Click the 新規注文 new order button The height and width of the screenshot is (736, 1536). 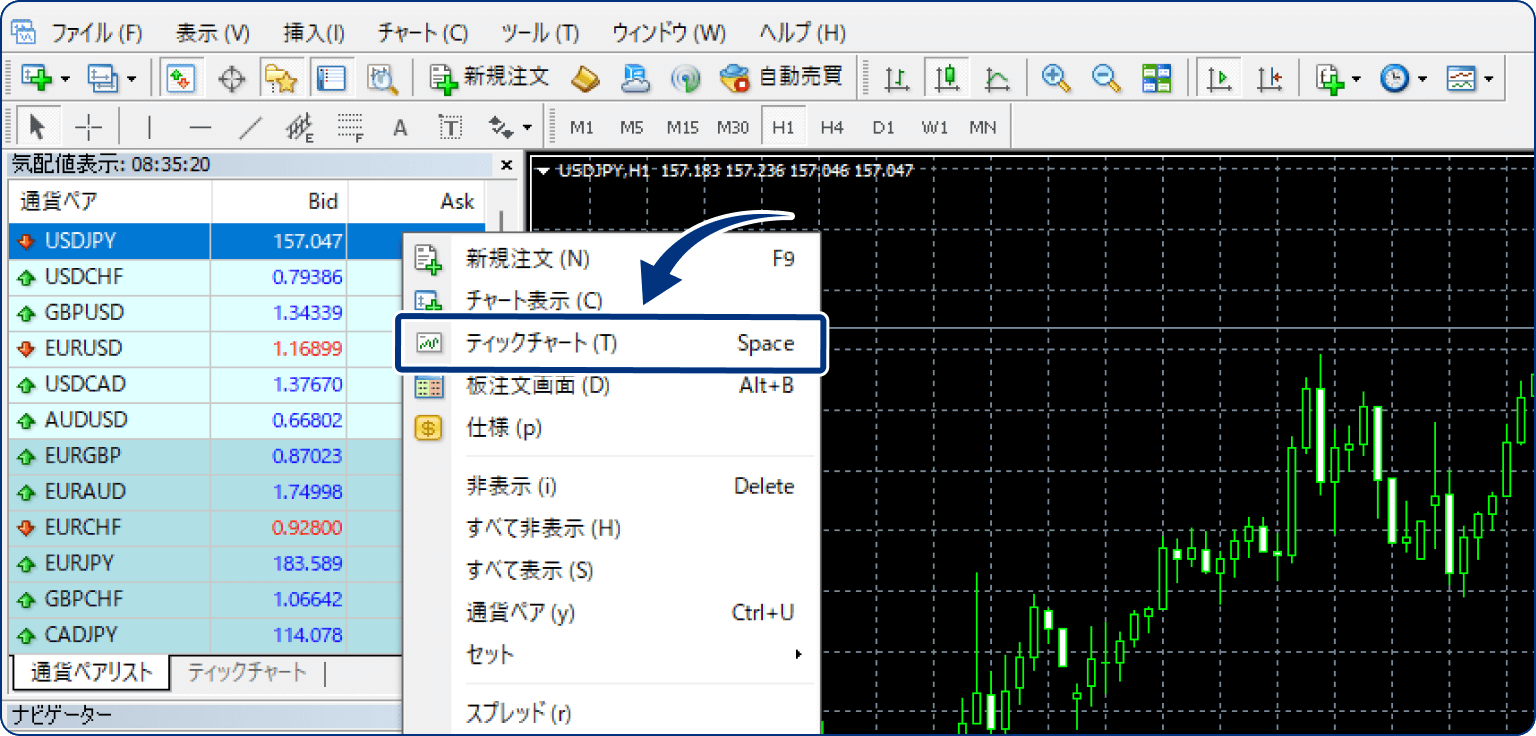pyautogui.click(x=490, y=78)
